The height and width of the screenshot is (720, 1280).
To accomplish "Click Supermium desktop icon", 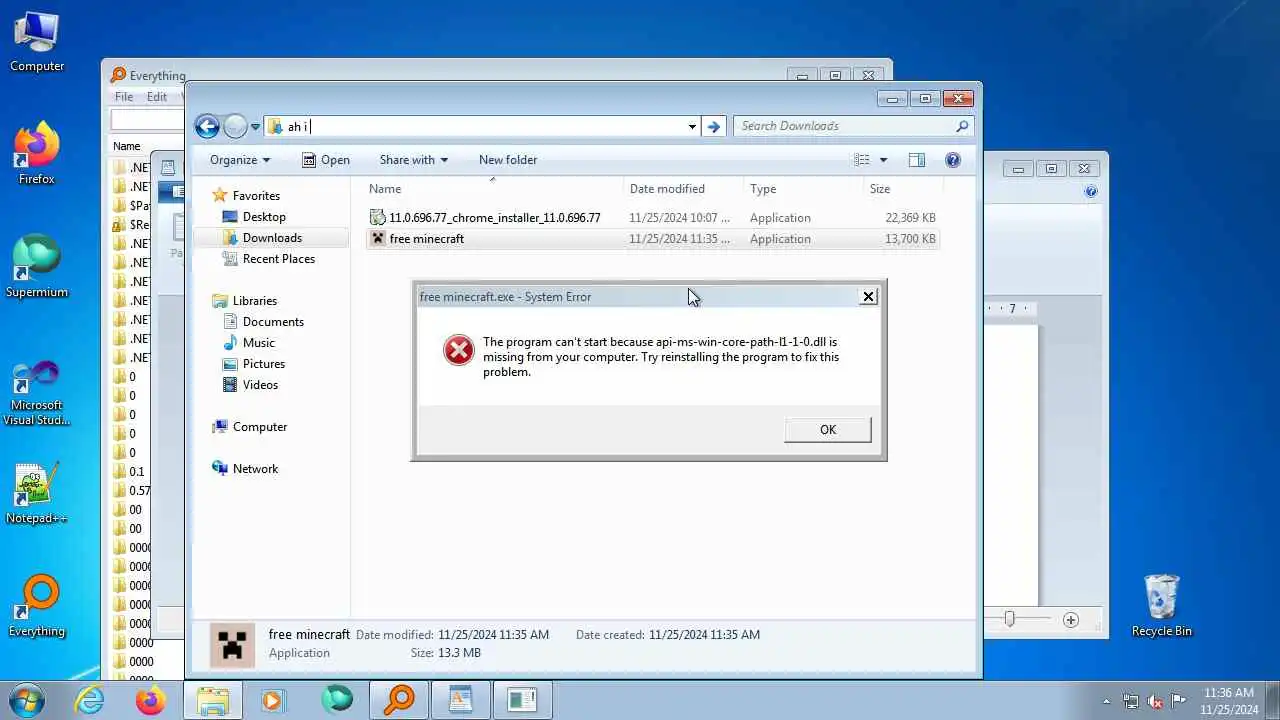I will [x=37, y=267].
